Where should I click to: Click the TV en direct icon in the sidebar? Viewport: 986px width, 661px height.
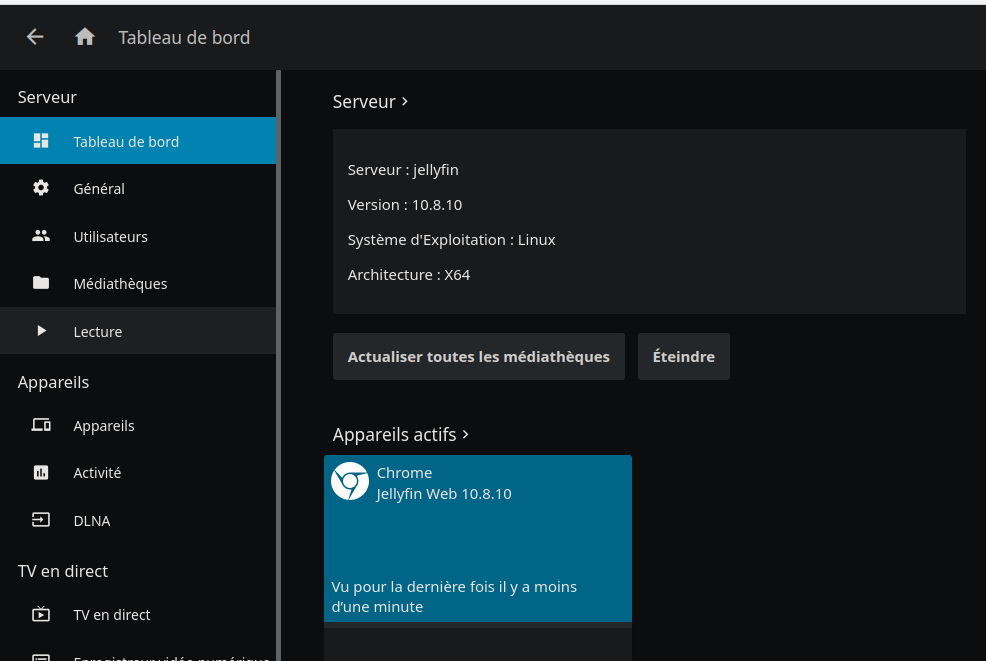[x=41, y=614]
